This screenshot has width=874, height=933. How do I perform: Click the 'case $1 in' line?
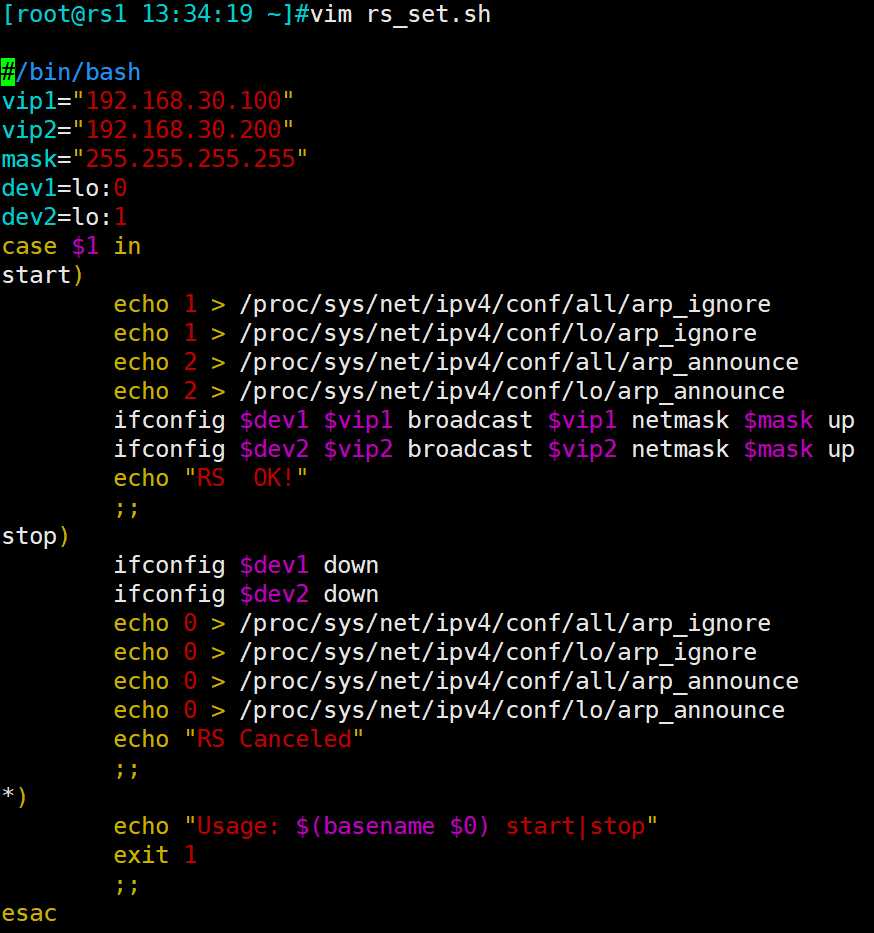[x=71, y=246]
